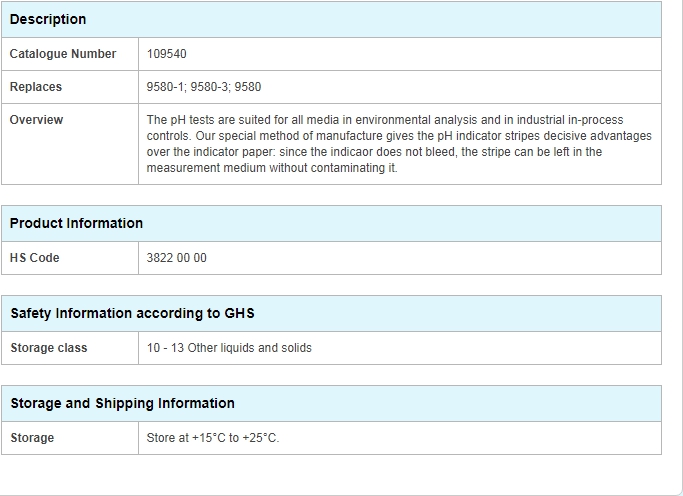683x496 pixels.
Task: Select the catalogue number 109540
Action: [166, 54]
